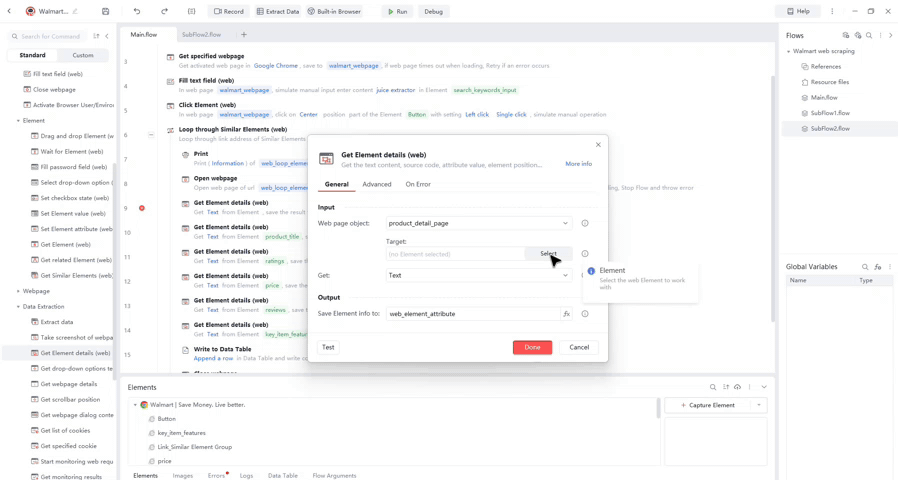Save the flow with the disk icon
The height and width of the screenshot is (480, 898).
click(105, 11)
